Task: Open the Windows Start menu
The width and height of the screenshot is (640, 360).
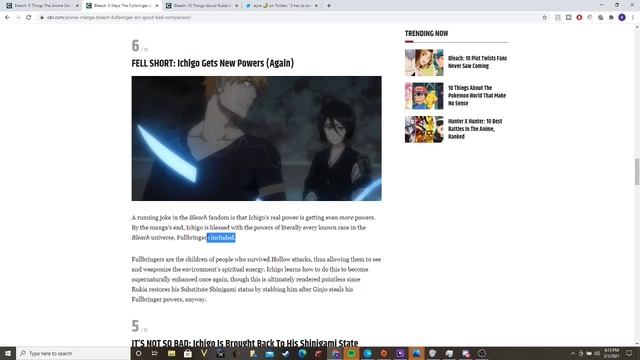Action: click(8, 353)
